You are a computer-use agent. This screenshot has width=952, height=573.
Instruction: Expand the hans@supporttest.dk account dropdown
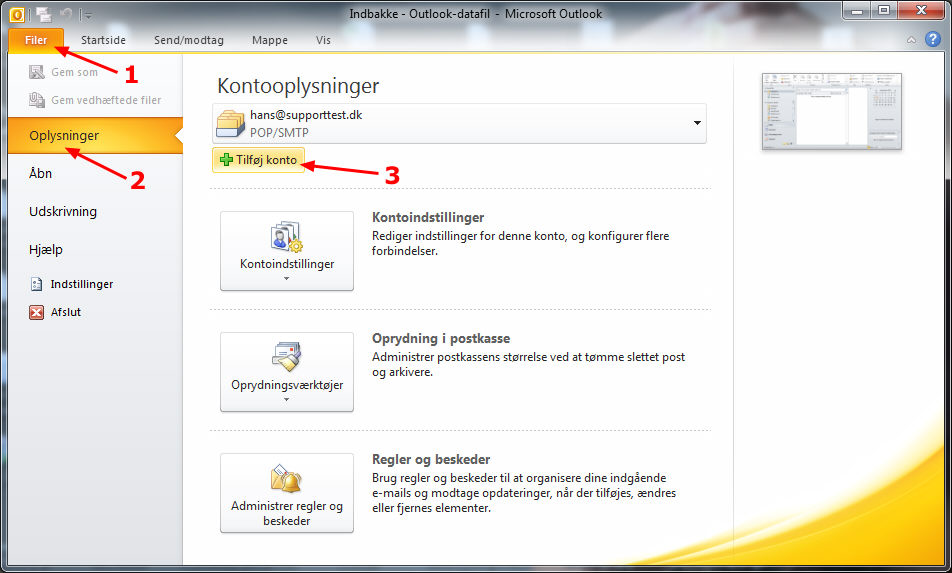pos(696,123)
